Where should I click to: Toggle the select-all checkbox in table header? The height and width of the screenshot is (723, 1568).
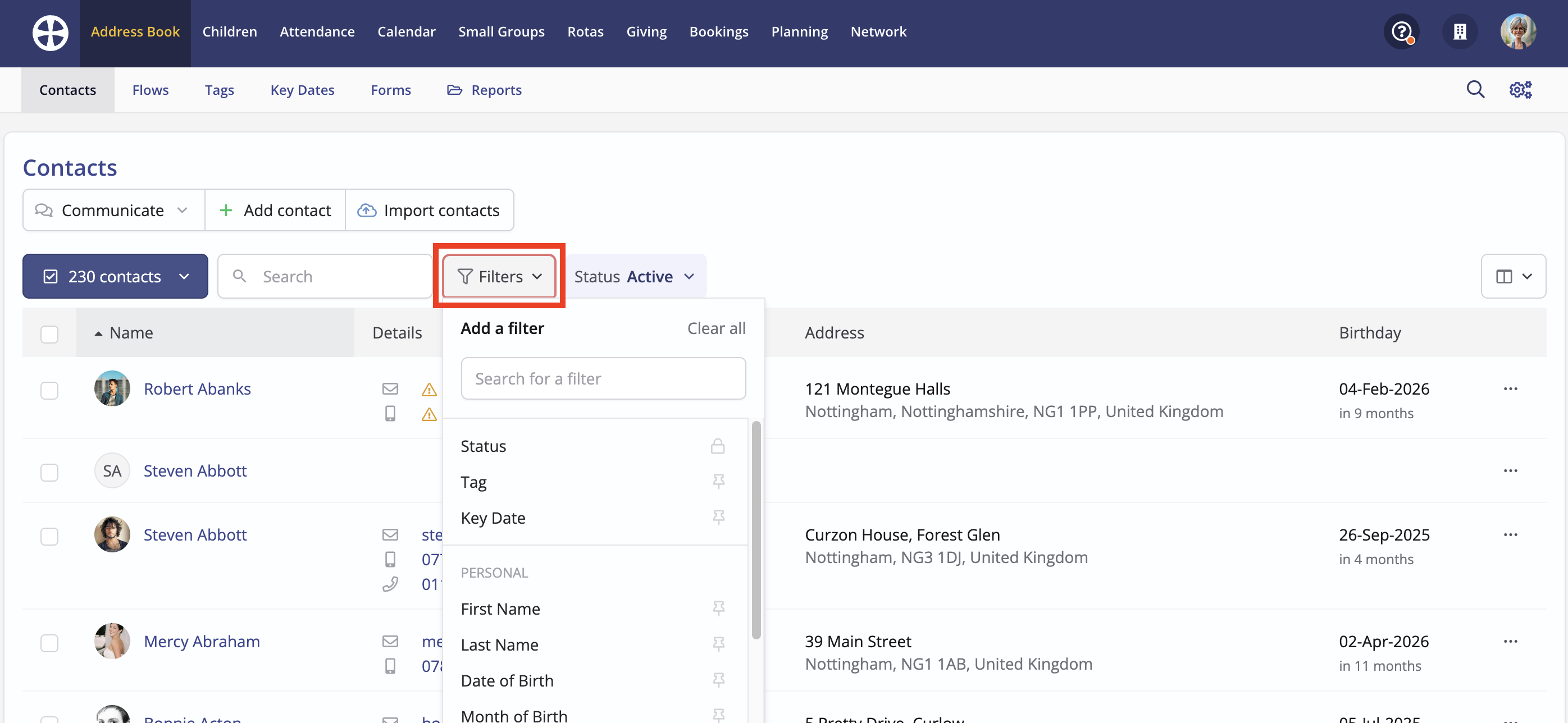49,333
